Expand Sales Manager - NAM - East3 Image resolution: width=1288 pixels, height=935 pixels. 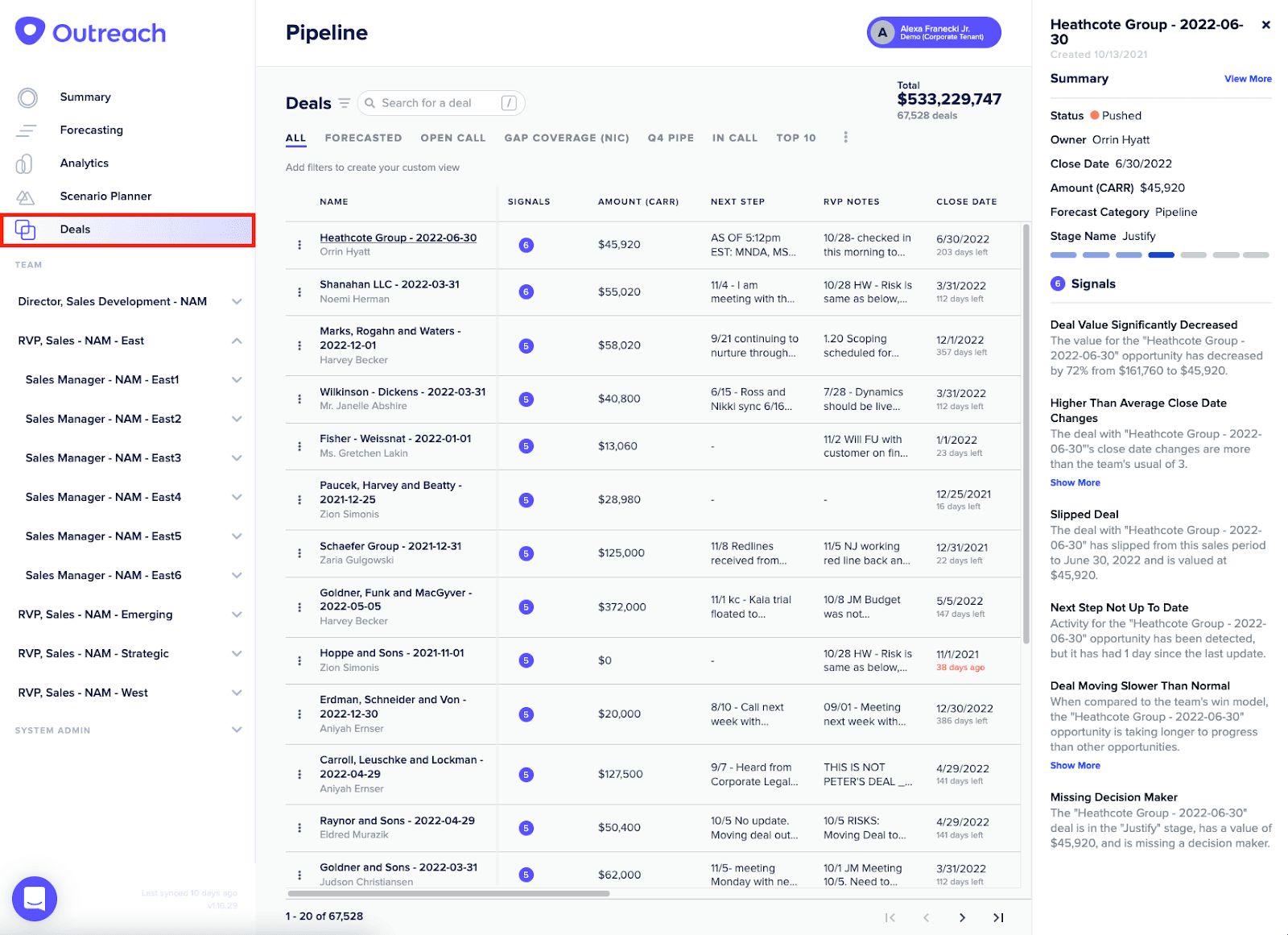pyautogui.click(x=237, y=458)
